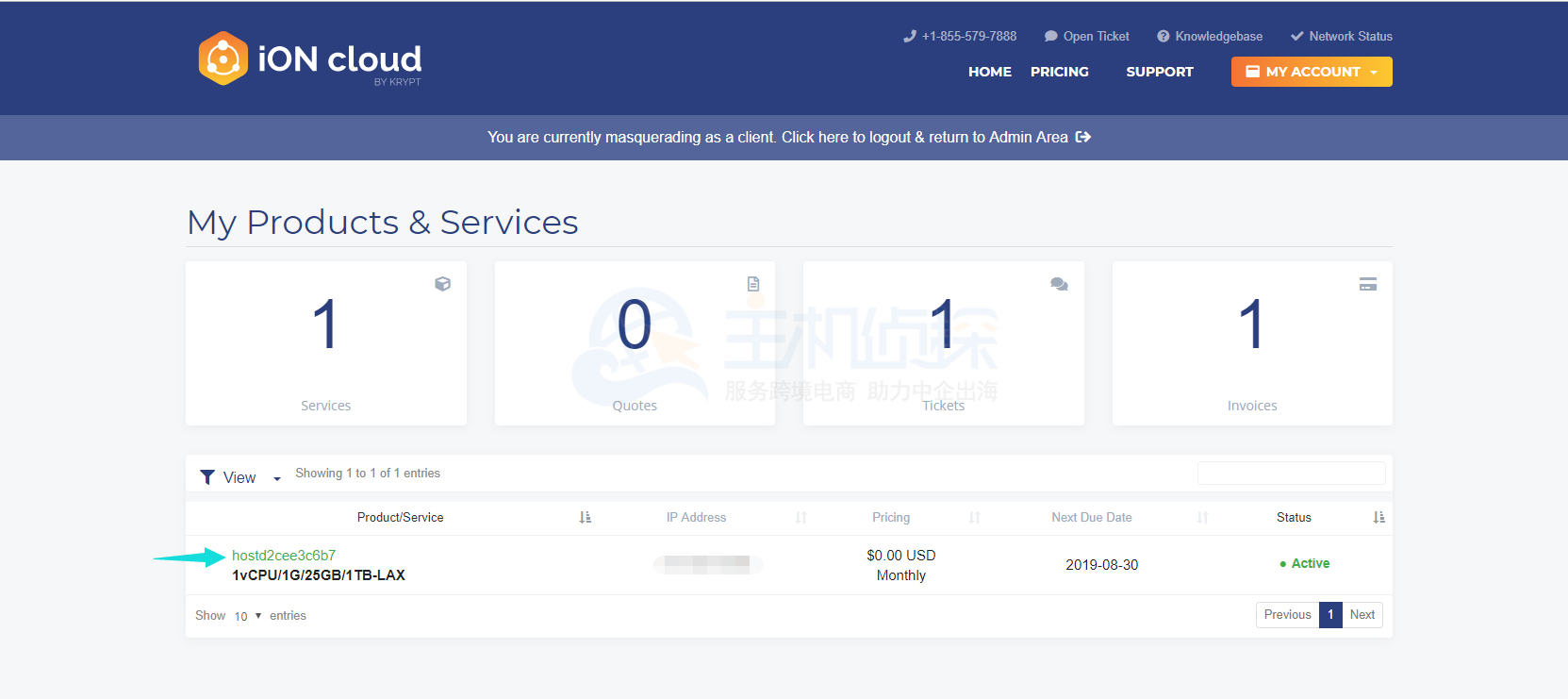Click the Invoices credit card icon
Image resolution: width=1568 pixels, height=699 pixels.
(1367, 284)
